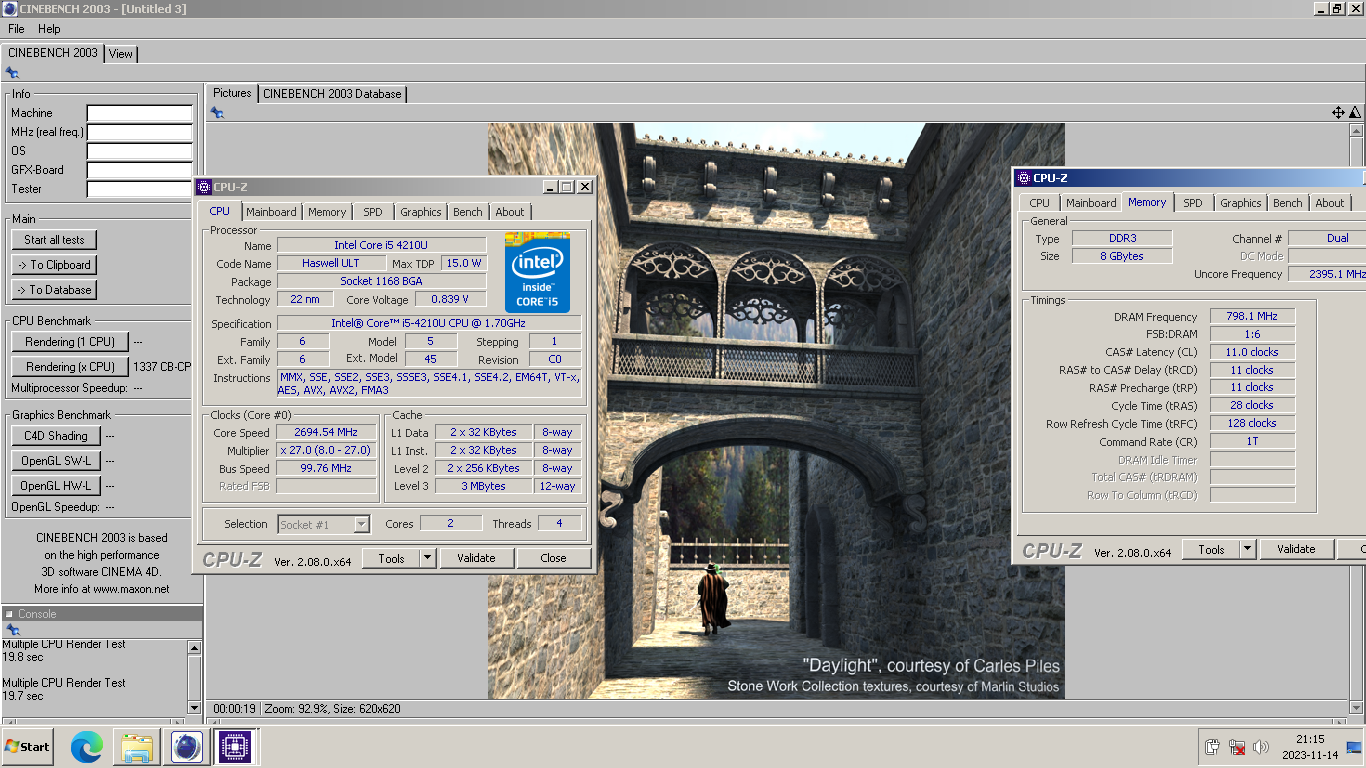The height and width of the screenshot is (768, 1366).
Task: Open the Tools dropdown arrow in the CPU window
Action: tap(427, 558)
